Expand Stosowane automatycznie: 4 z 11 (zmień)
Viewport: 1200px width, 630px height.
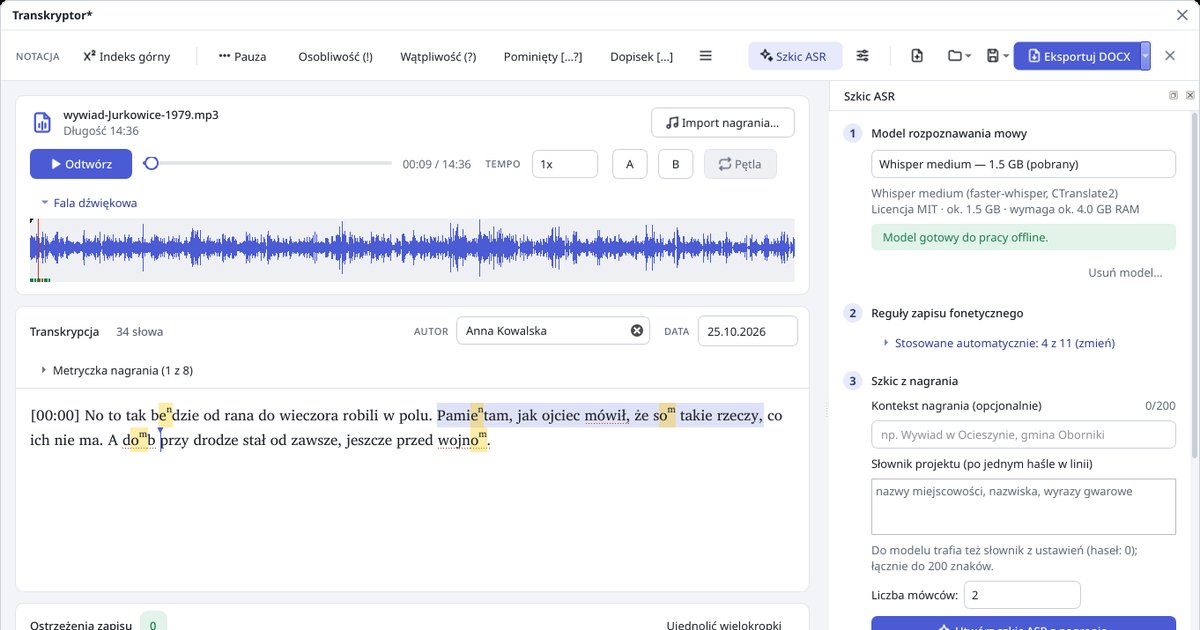pos(999,343)
